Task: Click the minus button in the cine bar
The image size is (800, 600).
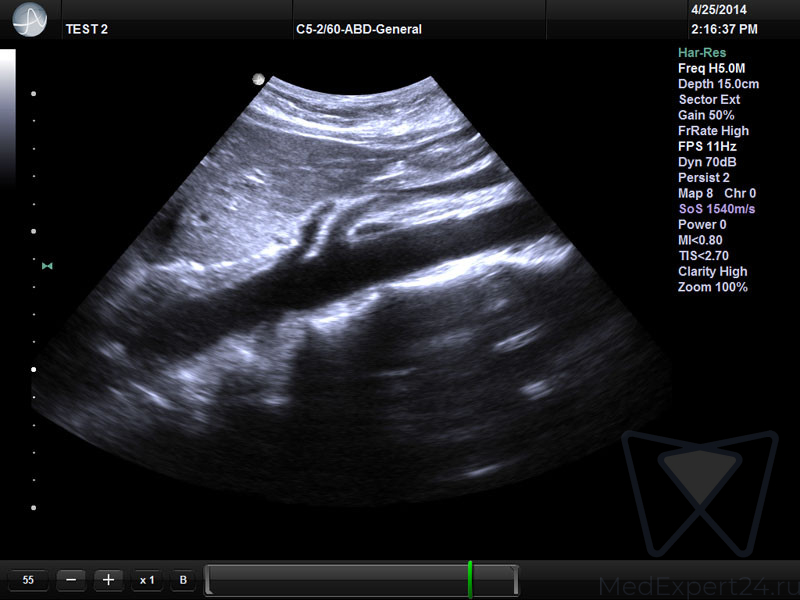Action: [x=71, y=580]
